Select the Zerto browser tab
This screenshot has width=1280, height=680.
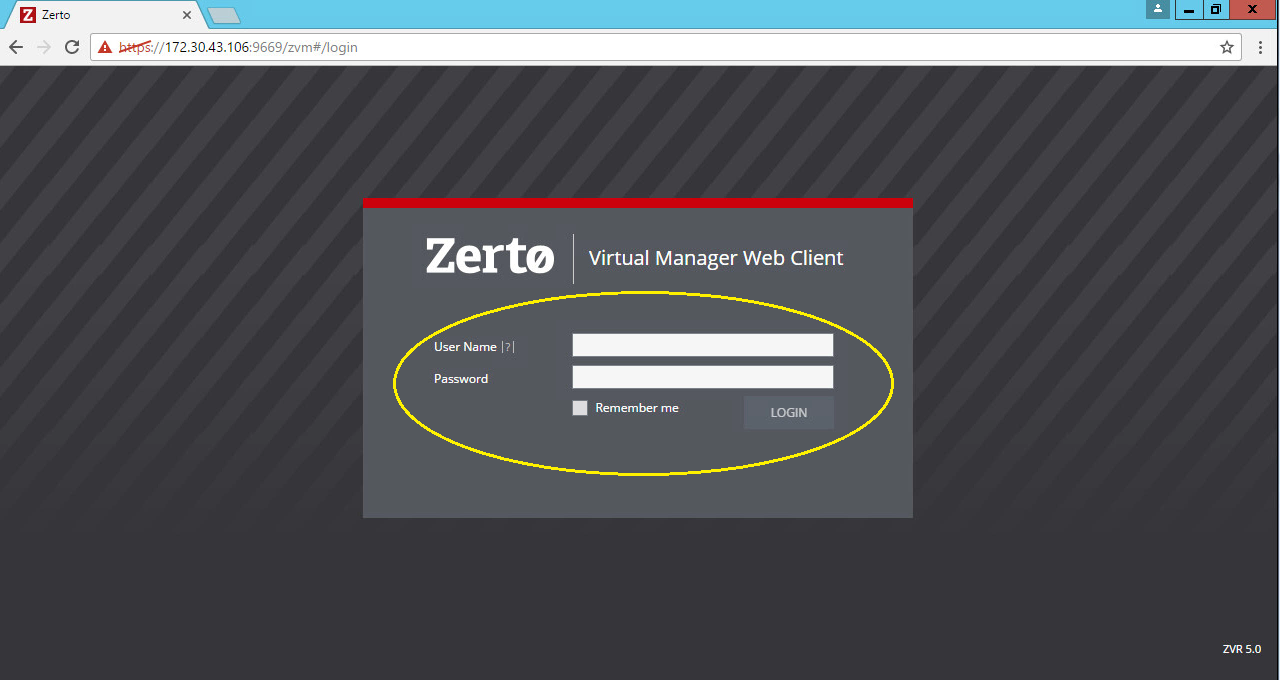coord(100,15)
